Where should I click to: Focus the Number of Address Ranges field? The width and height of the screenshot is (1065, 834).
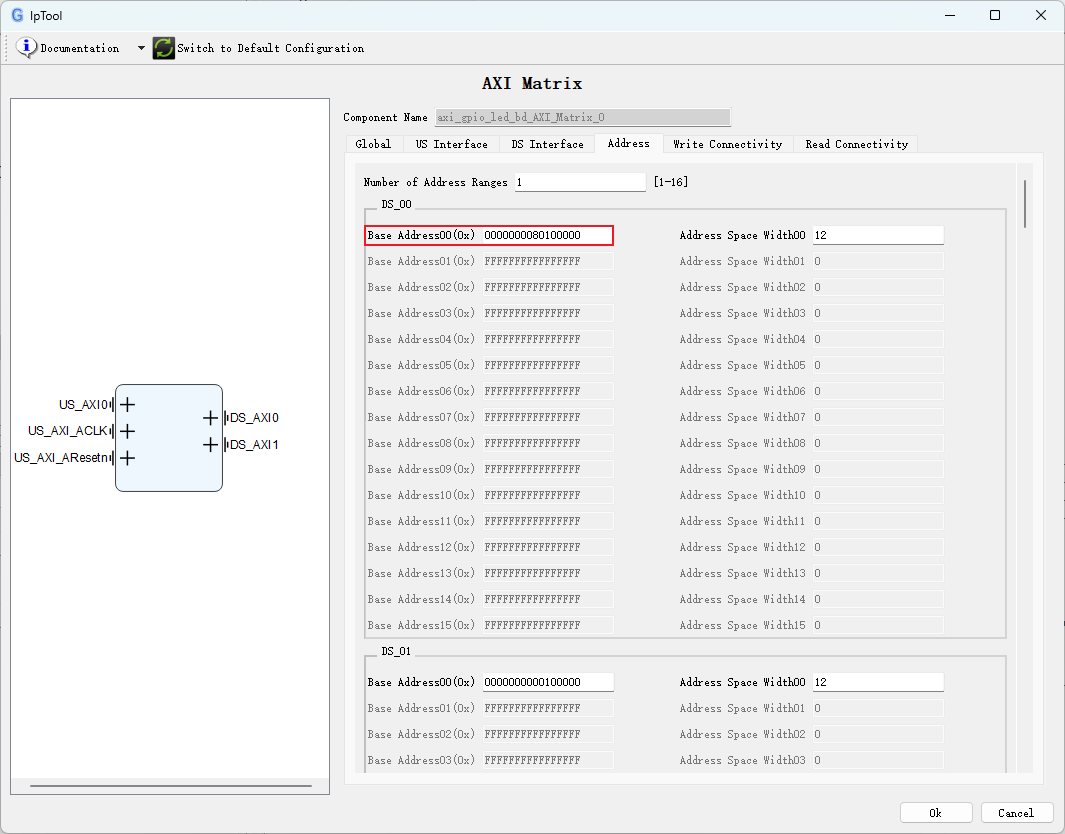coord(580,182)
